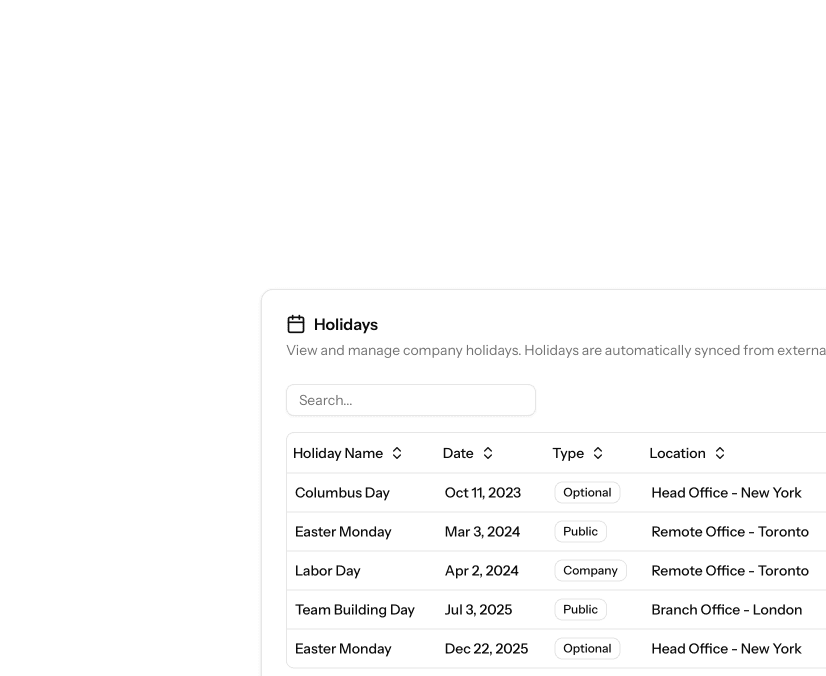Click the Type column header label
The width and height of the screenshot is (826, 676).
pyautogui.click(x=568, y=454)
